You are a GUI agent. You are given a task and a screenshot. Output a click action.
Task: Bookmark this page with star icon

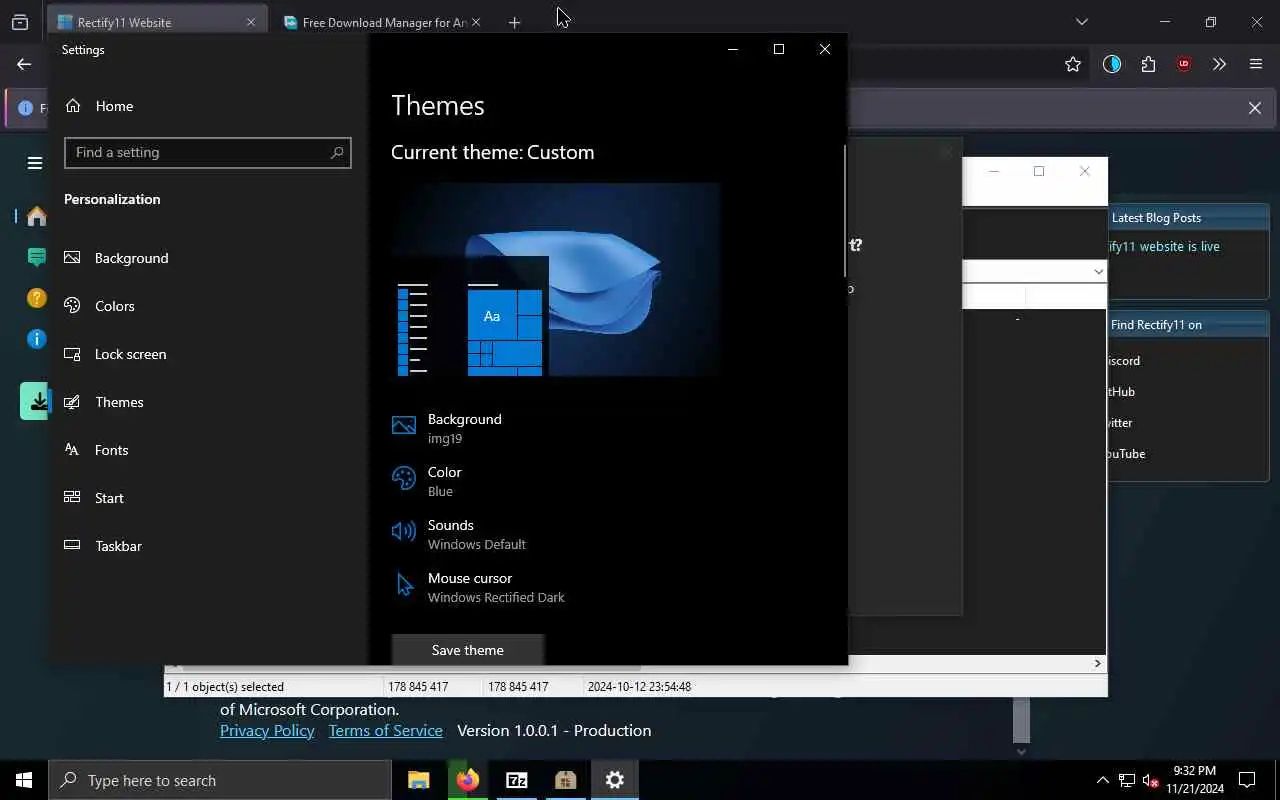click(1073, 64)
